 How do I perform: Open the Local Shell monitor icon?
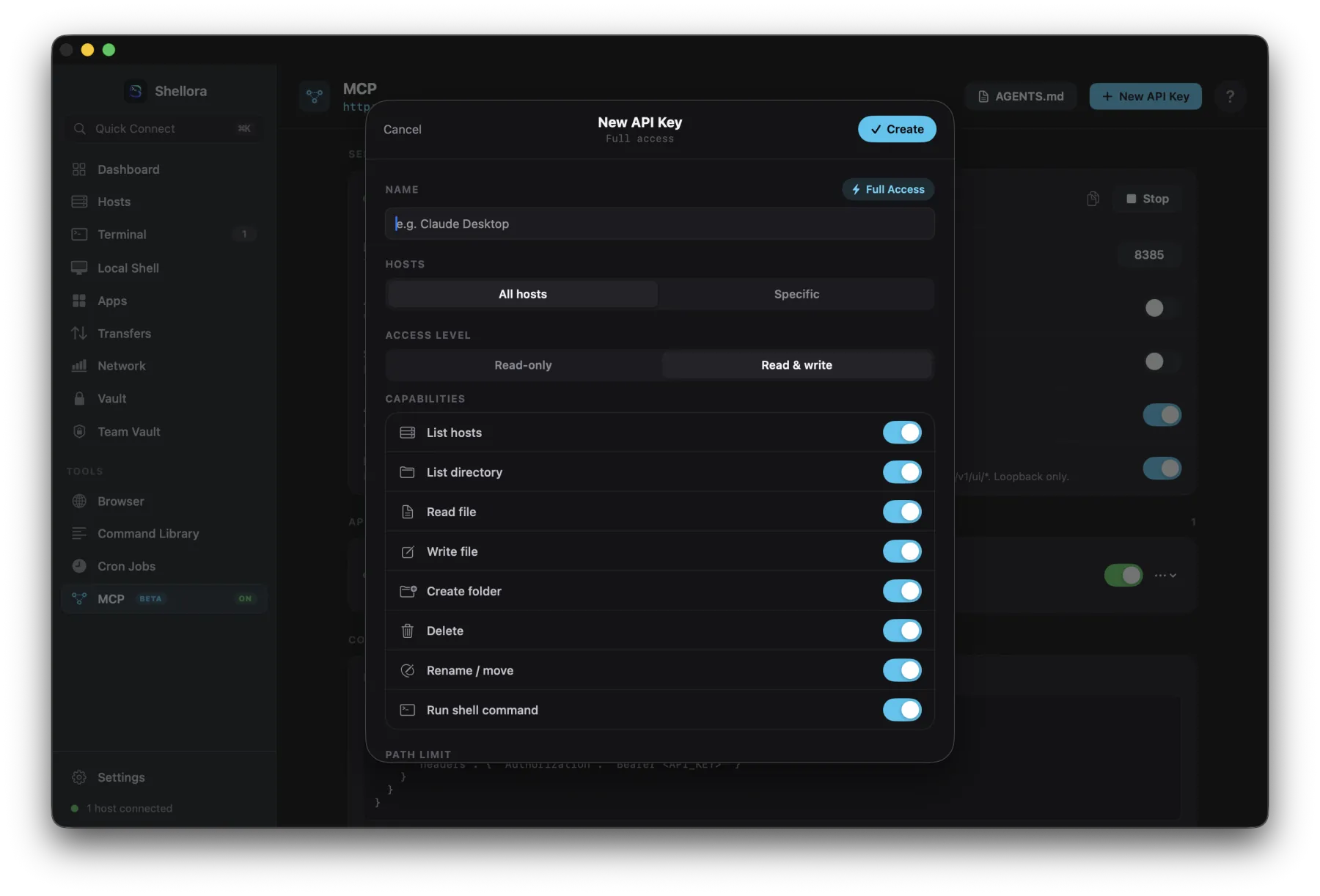pos(79,268)
